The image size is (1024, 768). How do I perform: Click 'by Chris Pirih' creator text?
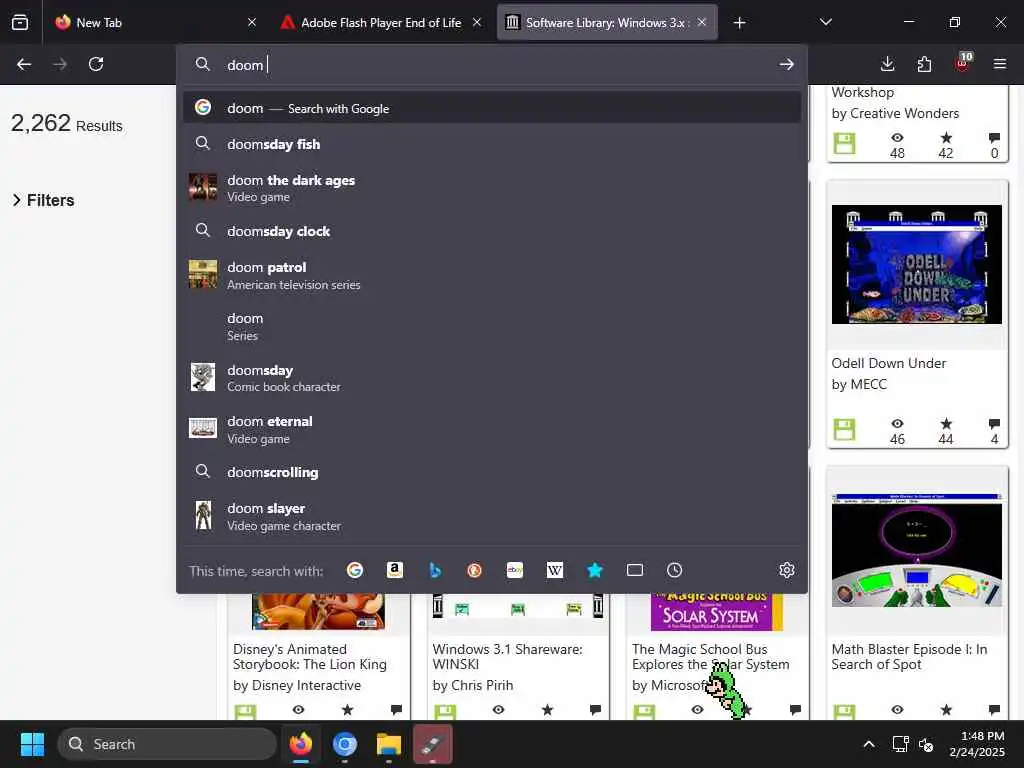click(x=473, y=686)
